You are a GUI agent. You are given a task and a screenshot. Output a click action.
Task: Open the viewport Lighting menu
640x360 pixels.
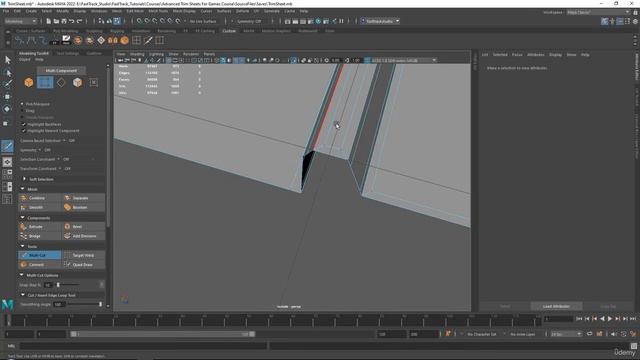tap(156, 54)
